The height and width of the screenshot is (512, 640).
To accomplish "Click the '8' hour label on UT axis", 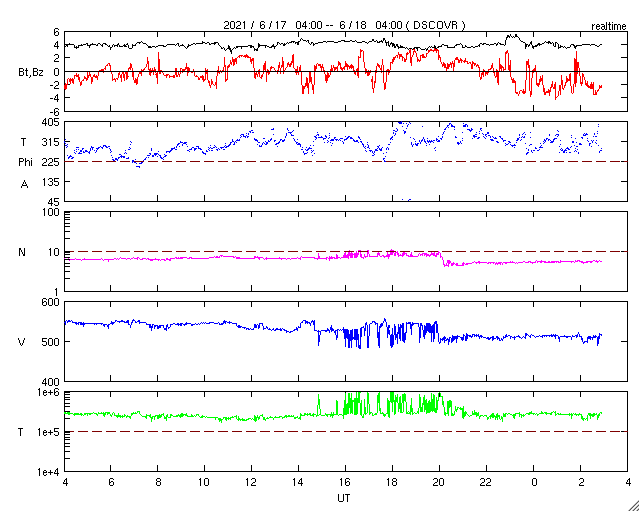I will 158,482.
